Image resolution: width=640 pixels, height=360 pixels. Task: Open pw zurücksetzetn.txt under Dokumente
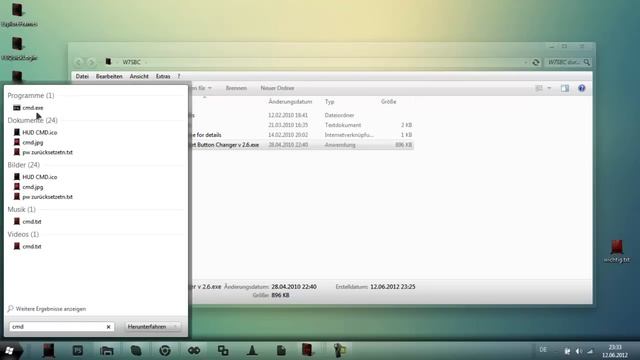click(x=43, y=152)
